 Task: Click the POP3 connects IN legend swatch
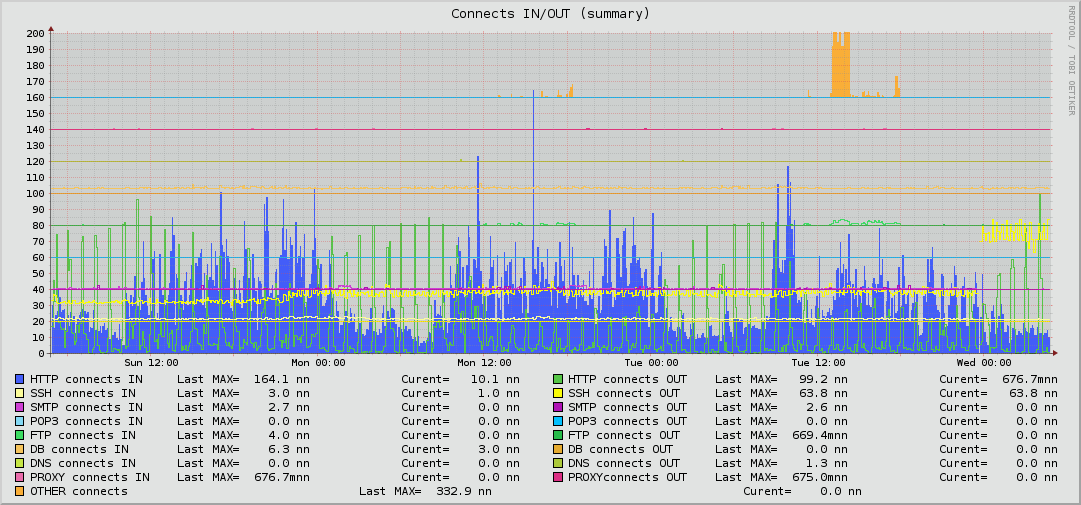(x=20, y=421)
